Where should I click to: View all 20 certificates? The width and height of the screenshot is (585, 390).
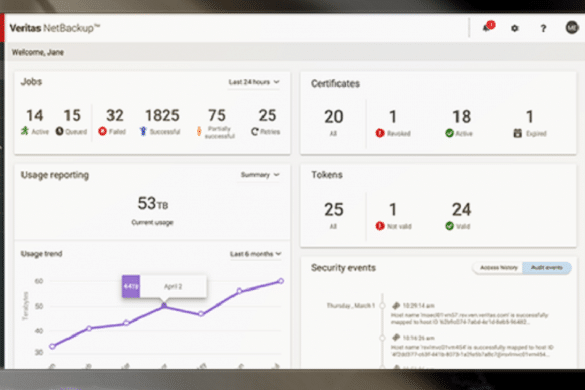point(334,117)
